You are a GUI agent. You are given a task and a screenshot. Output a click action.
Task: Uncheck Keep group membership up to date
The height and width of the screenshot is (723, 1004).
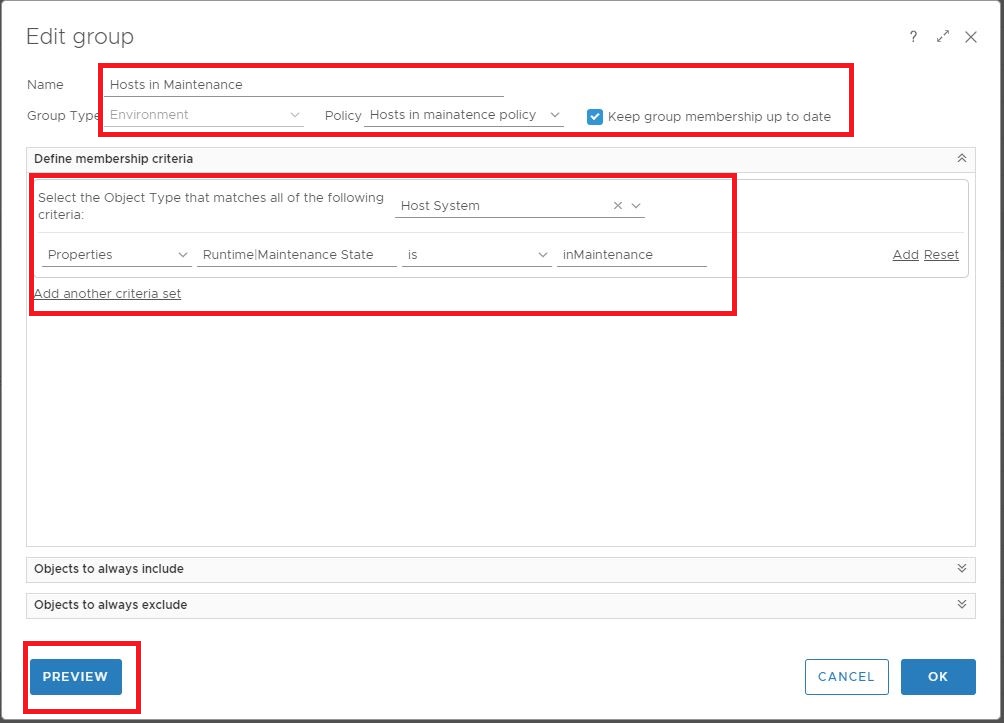(x=595, y=116)
